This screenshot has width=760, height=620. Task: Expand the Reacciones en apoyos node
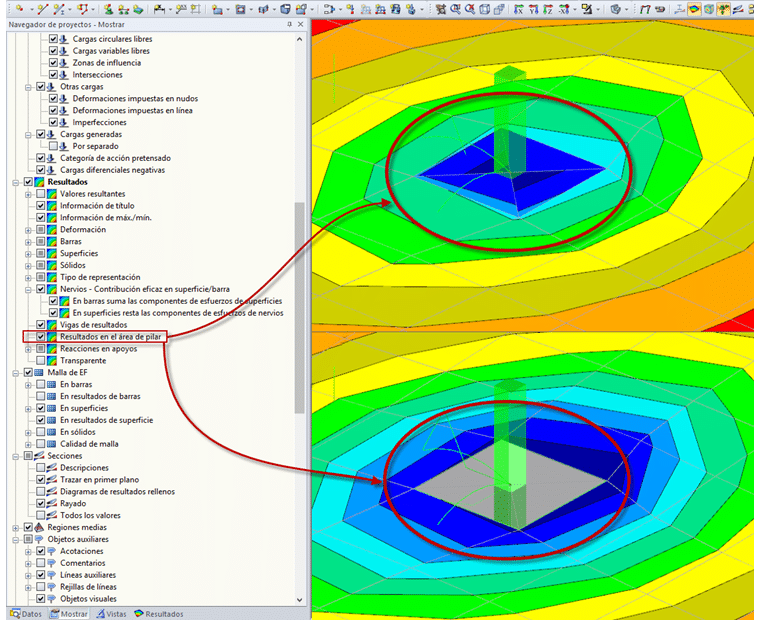tap(28, 349)
